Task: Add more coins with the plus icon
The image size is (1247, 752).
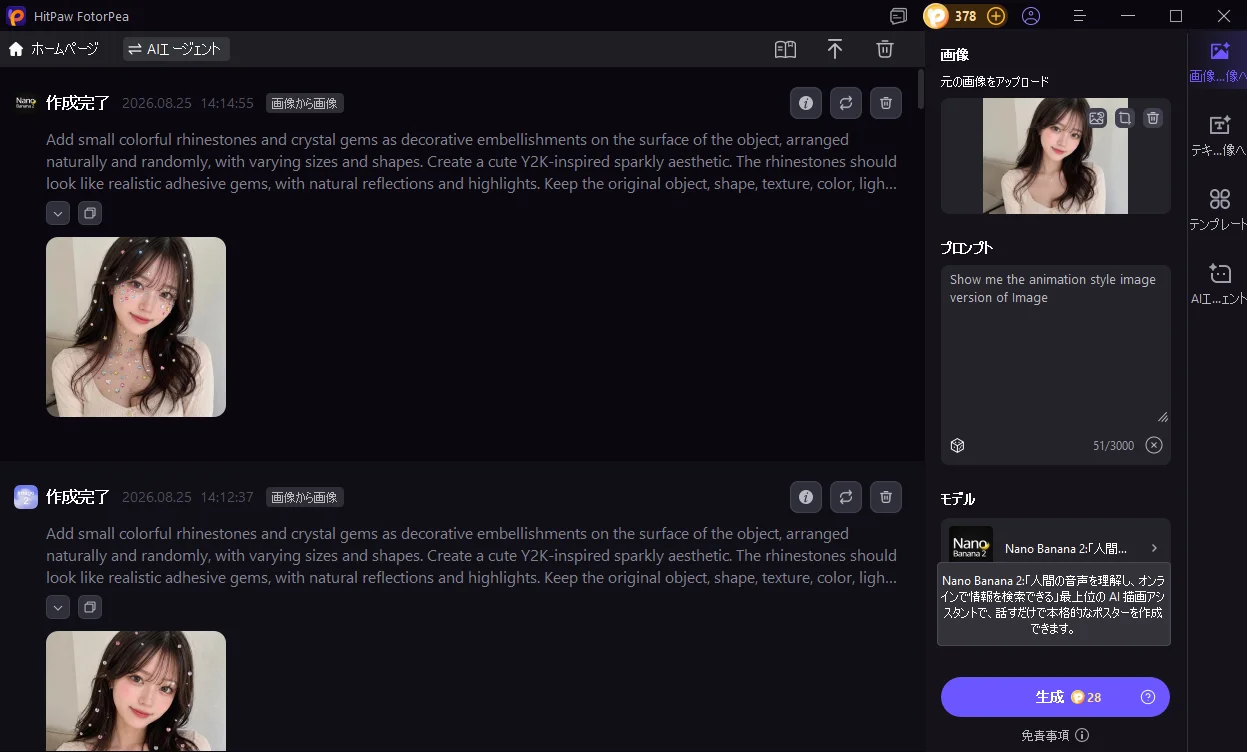Action: 996,16
